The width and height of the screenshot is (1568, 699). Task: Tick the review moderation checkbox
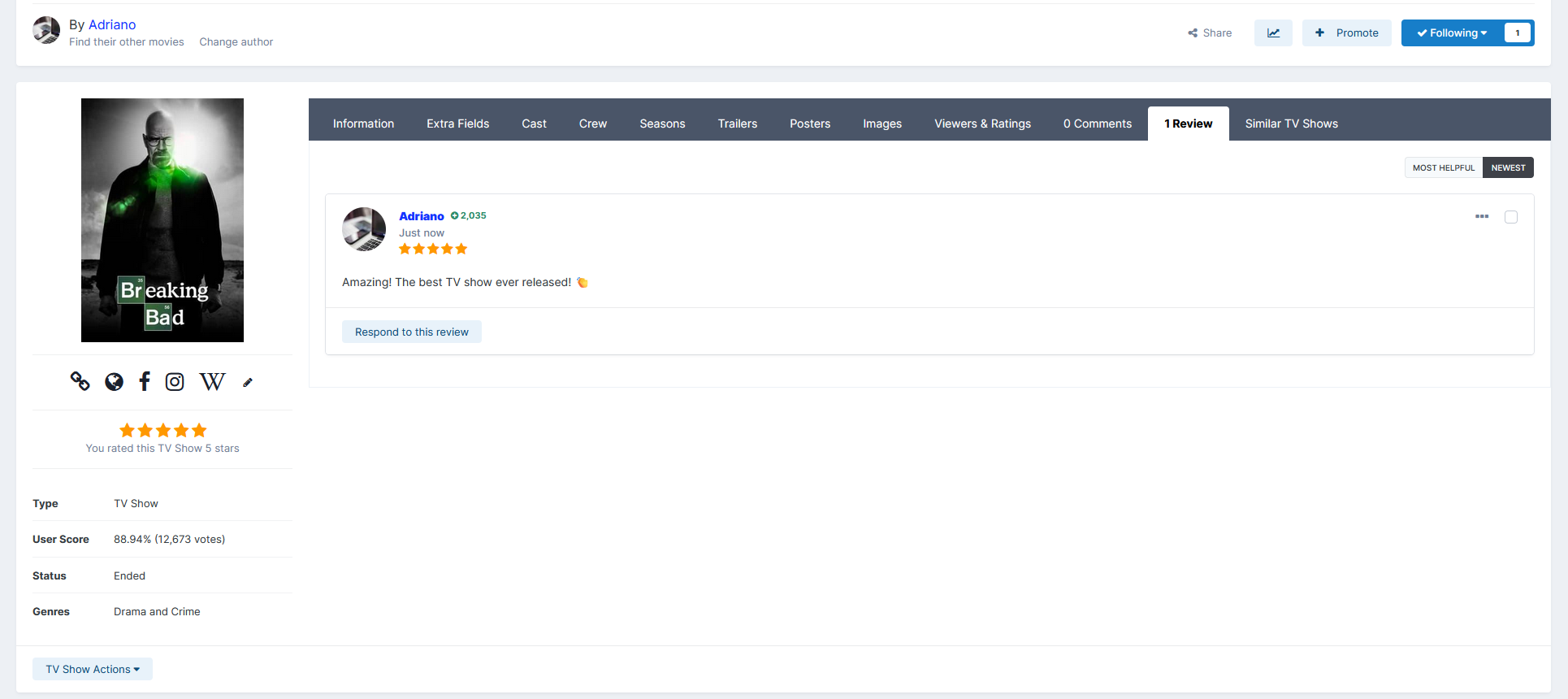click(1511, 217)
